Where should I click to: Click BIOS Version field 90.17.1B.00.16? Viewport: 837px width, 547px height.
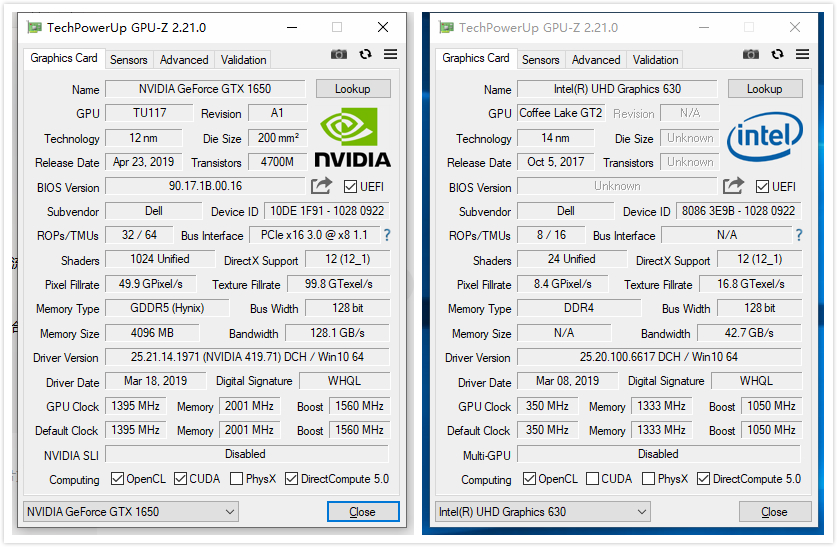point(206,186)
